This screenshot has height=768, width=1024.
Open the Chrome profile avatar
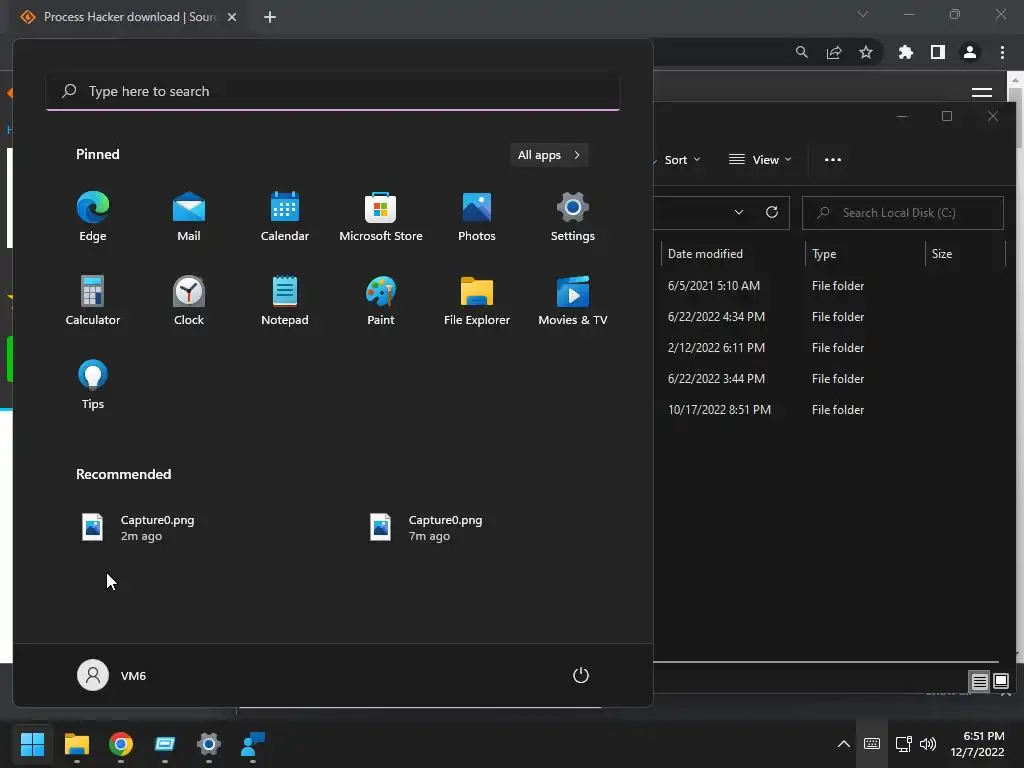click(970, 52)
